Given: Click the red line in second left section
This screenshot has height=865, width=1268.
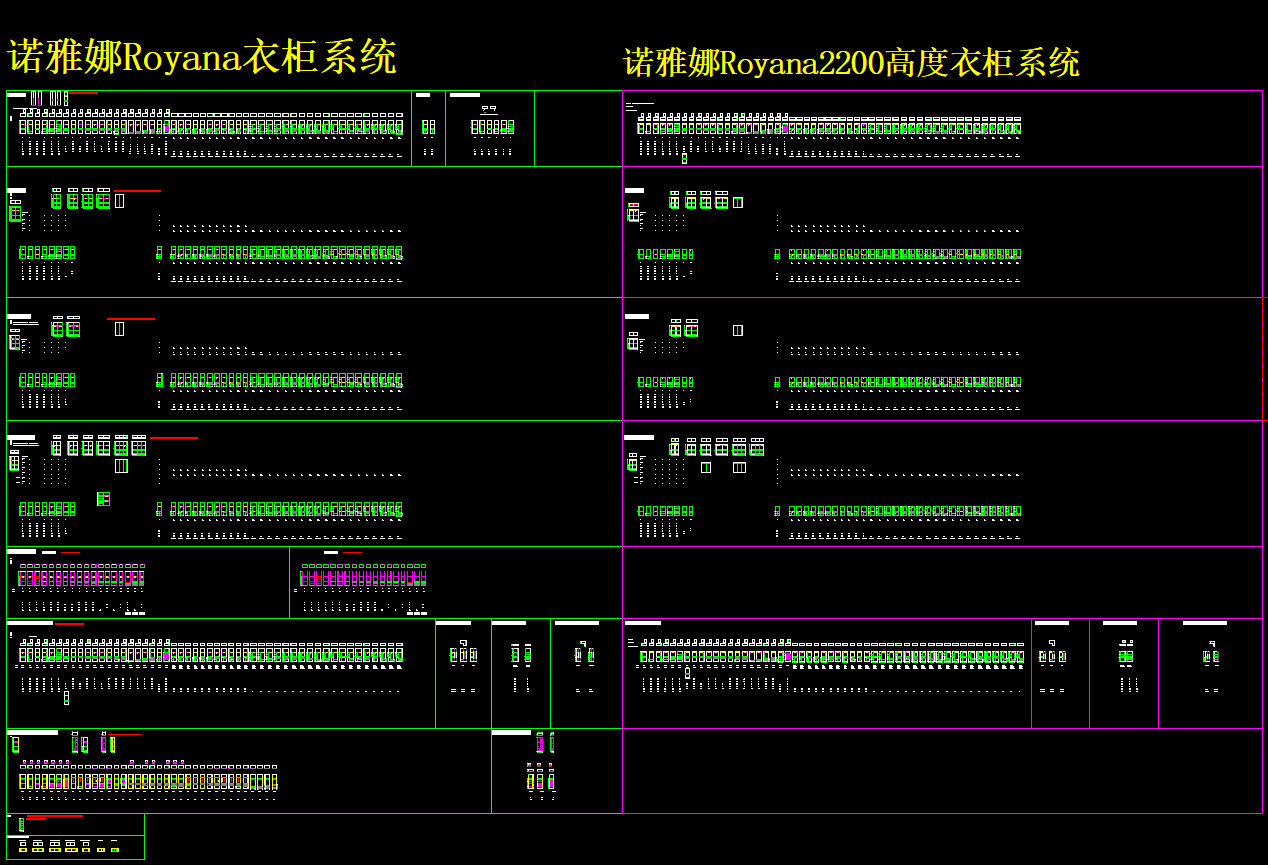Looking at the screenshot, I should click(x=137, y=190).
